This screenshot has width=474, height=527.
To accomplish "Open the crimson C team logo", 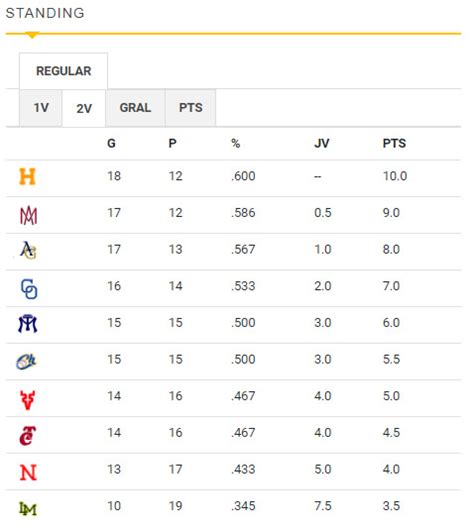I will pyautogui.click(x=28, y=436).
